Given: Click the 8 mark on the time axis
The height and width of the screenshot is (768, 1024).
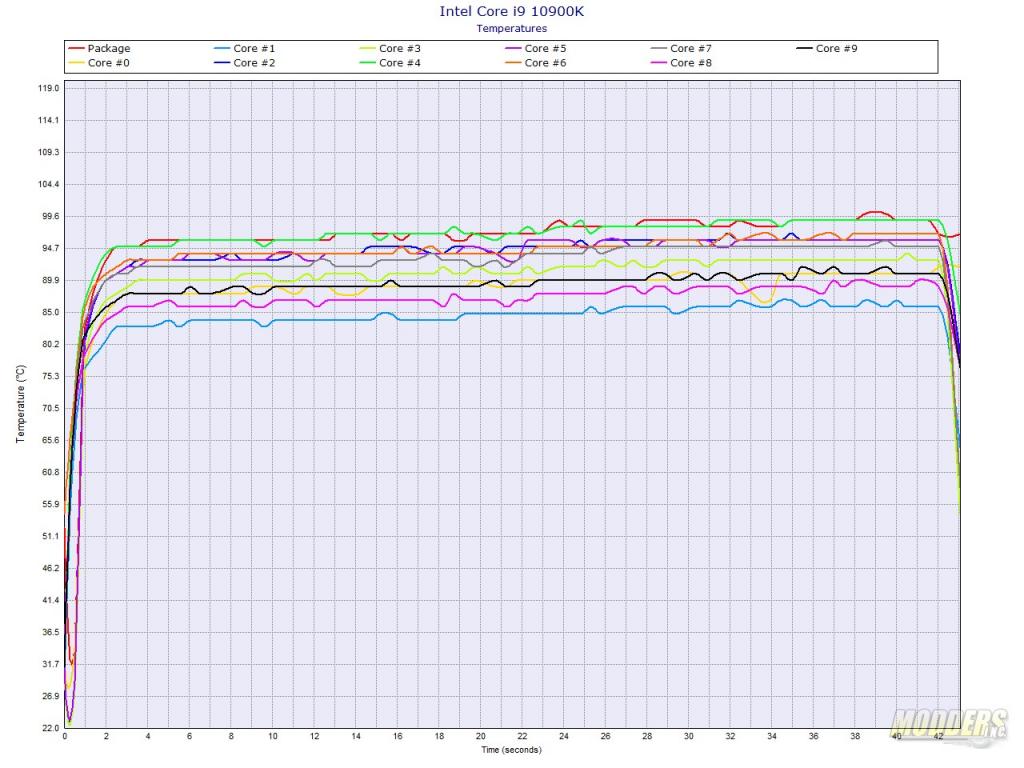Looking at the screenshot, I should (231, 736).
